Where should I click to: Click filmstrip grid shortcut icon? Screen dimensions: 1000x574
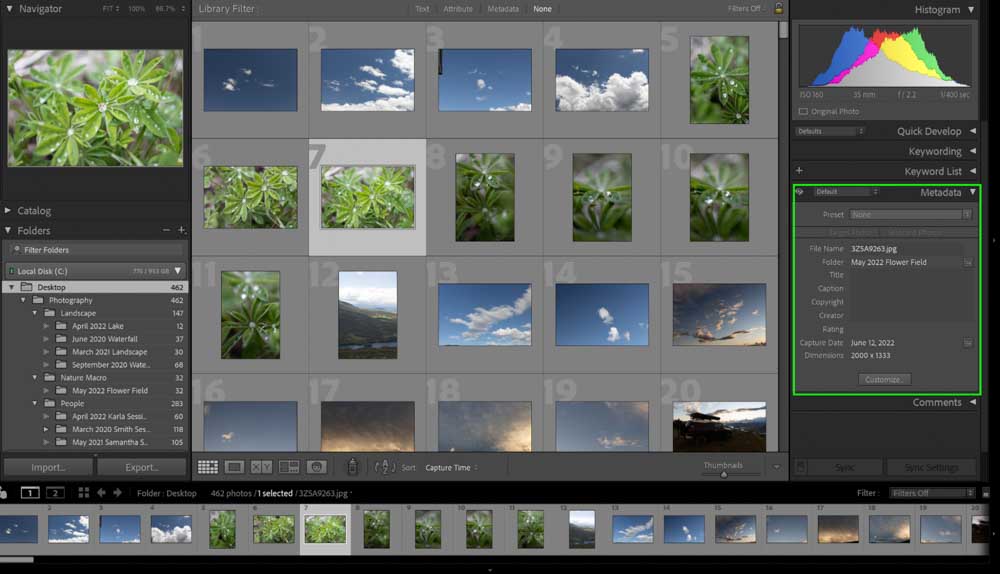[x=84, y=492]
